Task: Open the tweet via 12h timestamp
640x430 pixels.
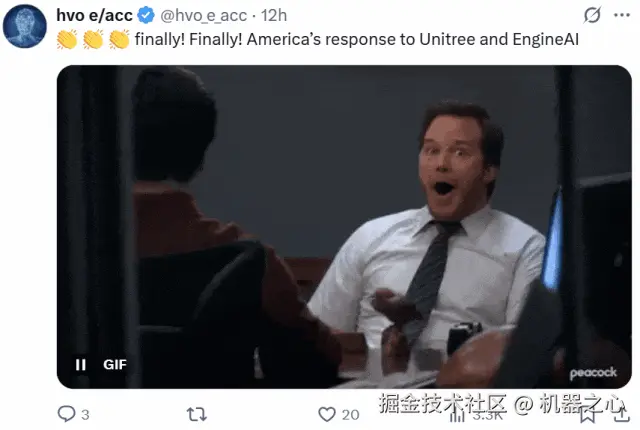Action: pyautogui.click(x=274, y=16)
